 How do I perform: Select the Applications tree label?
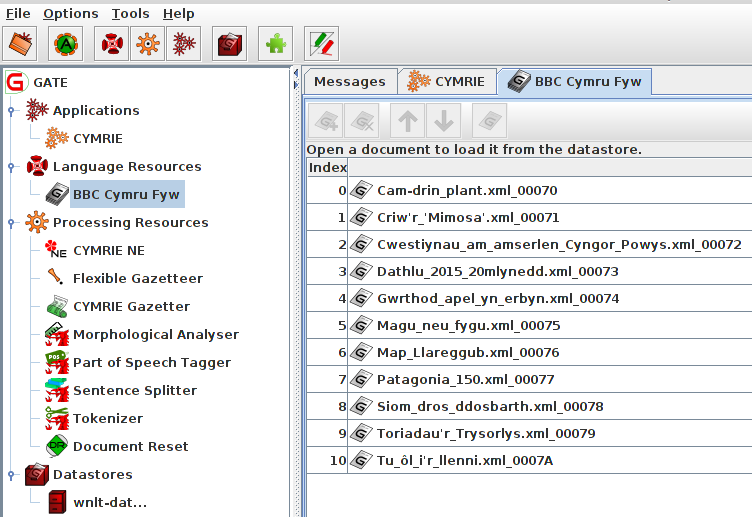96,110
